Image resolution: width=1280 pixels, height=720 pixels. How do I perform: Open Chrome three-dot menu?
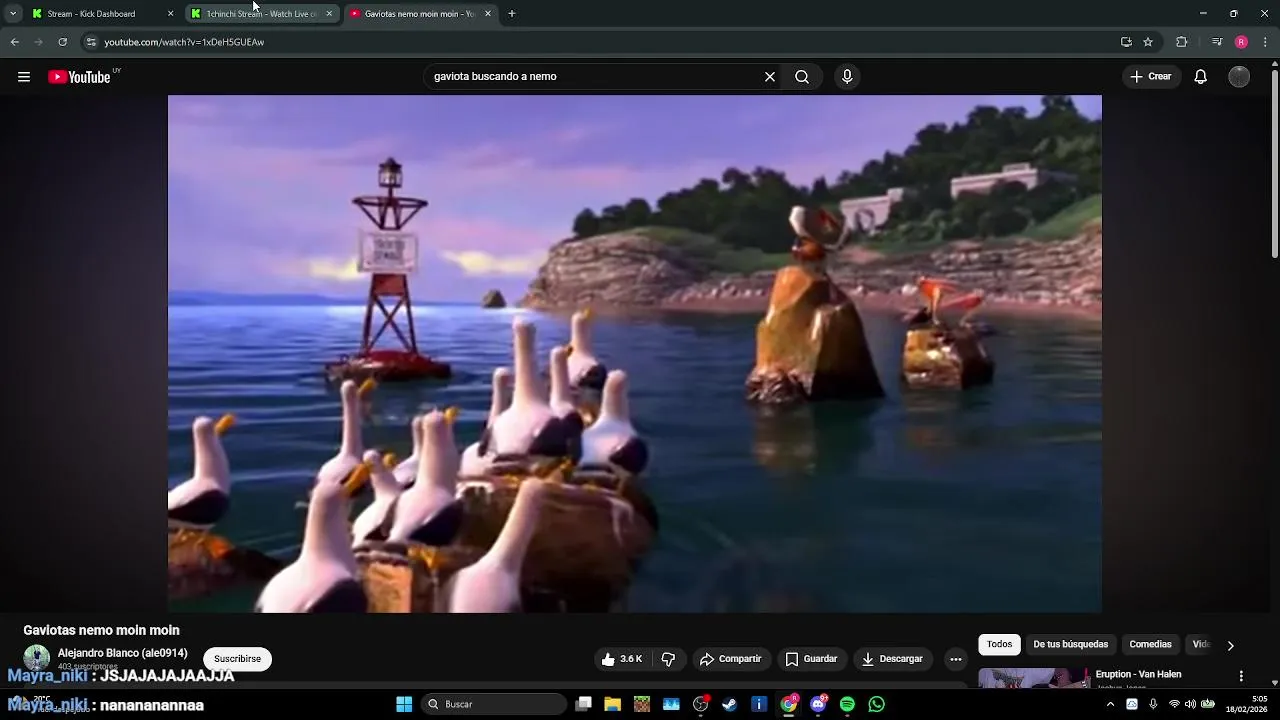1266,42
